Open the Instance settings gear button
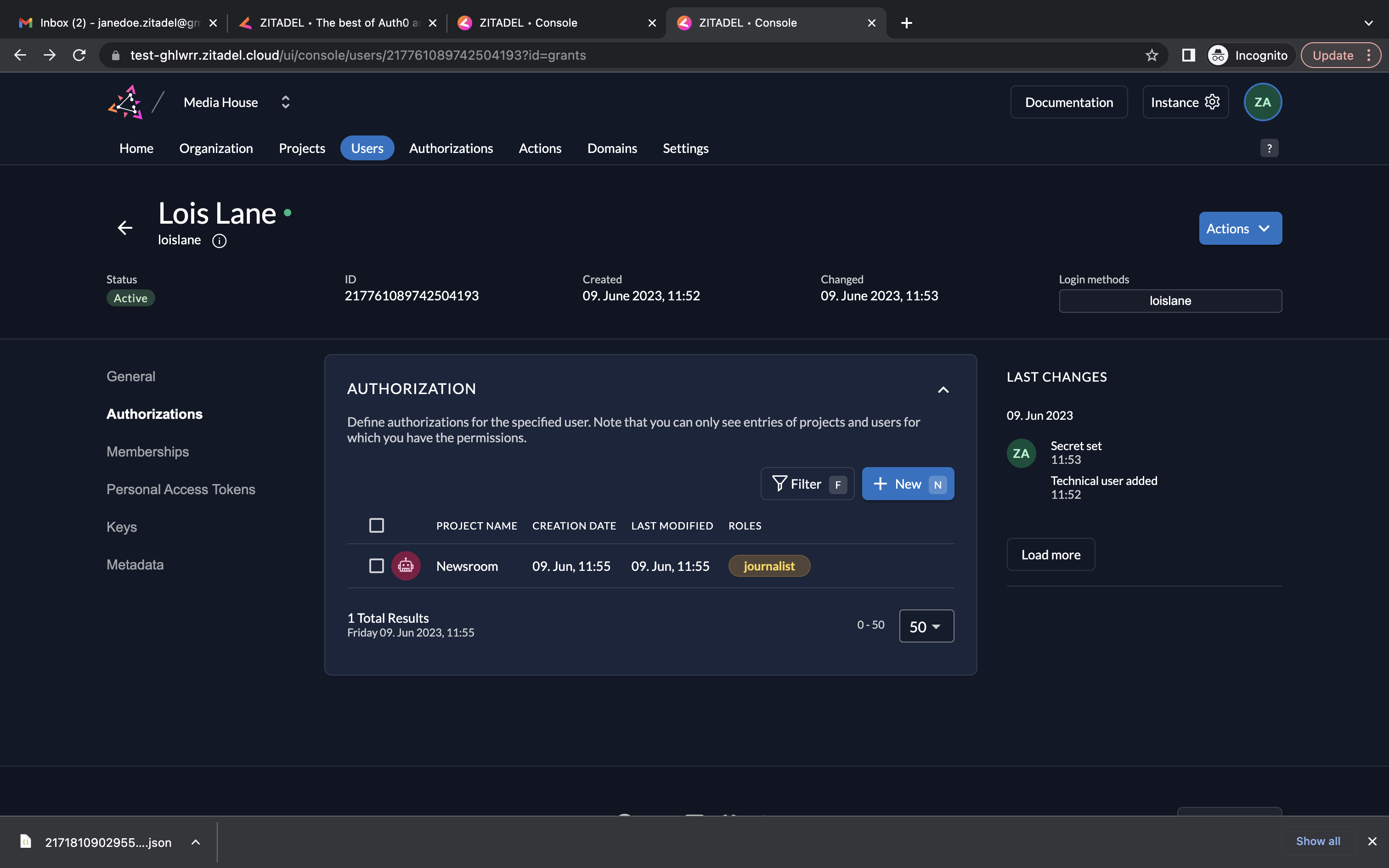 click(x=1185, y=102)
